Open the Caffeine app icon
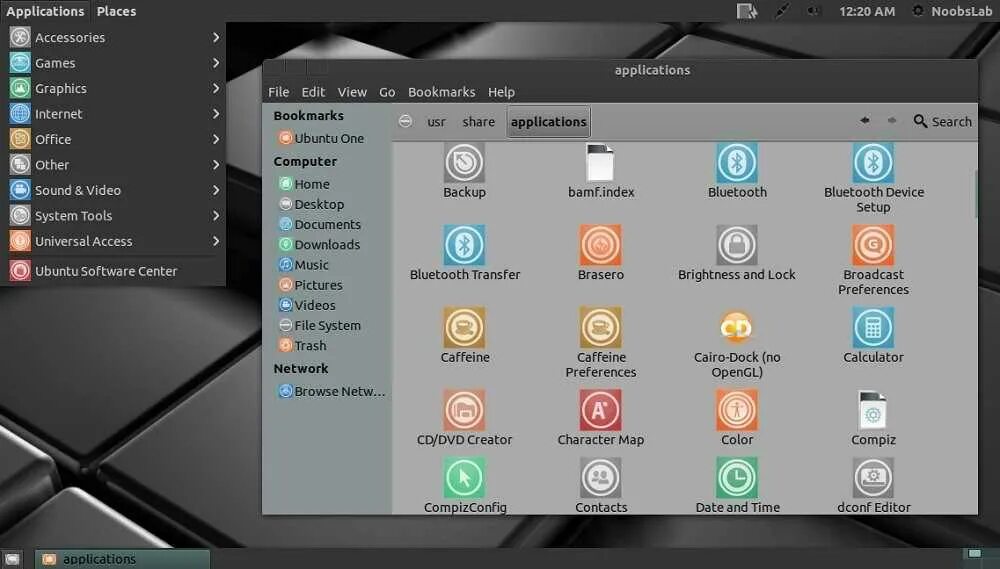The width and height of the screenshot is (1000, 569). click(x=464, y=328)
